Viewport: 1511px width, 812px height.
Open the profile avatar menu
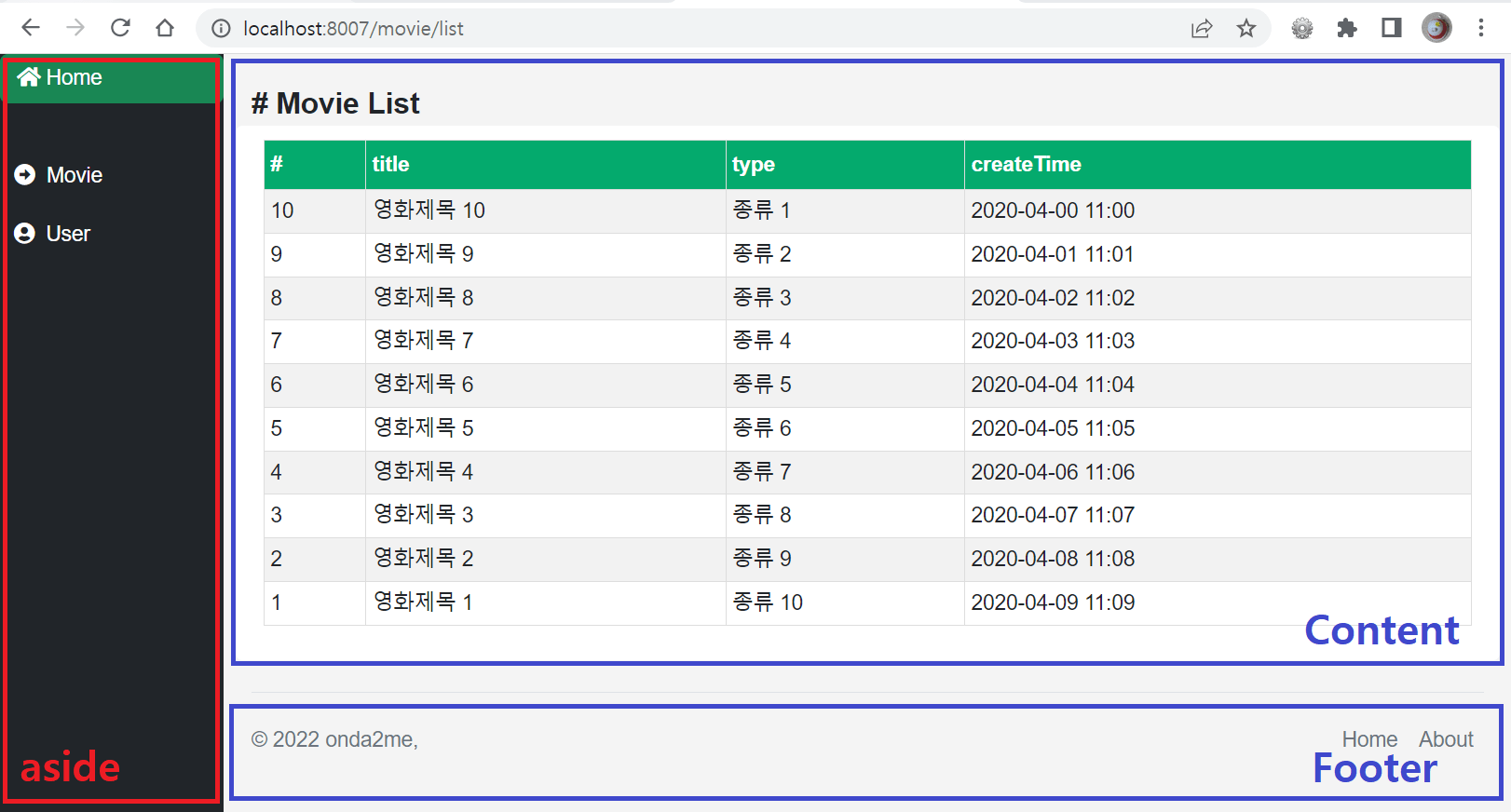(x=1436, y=28)
